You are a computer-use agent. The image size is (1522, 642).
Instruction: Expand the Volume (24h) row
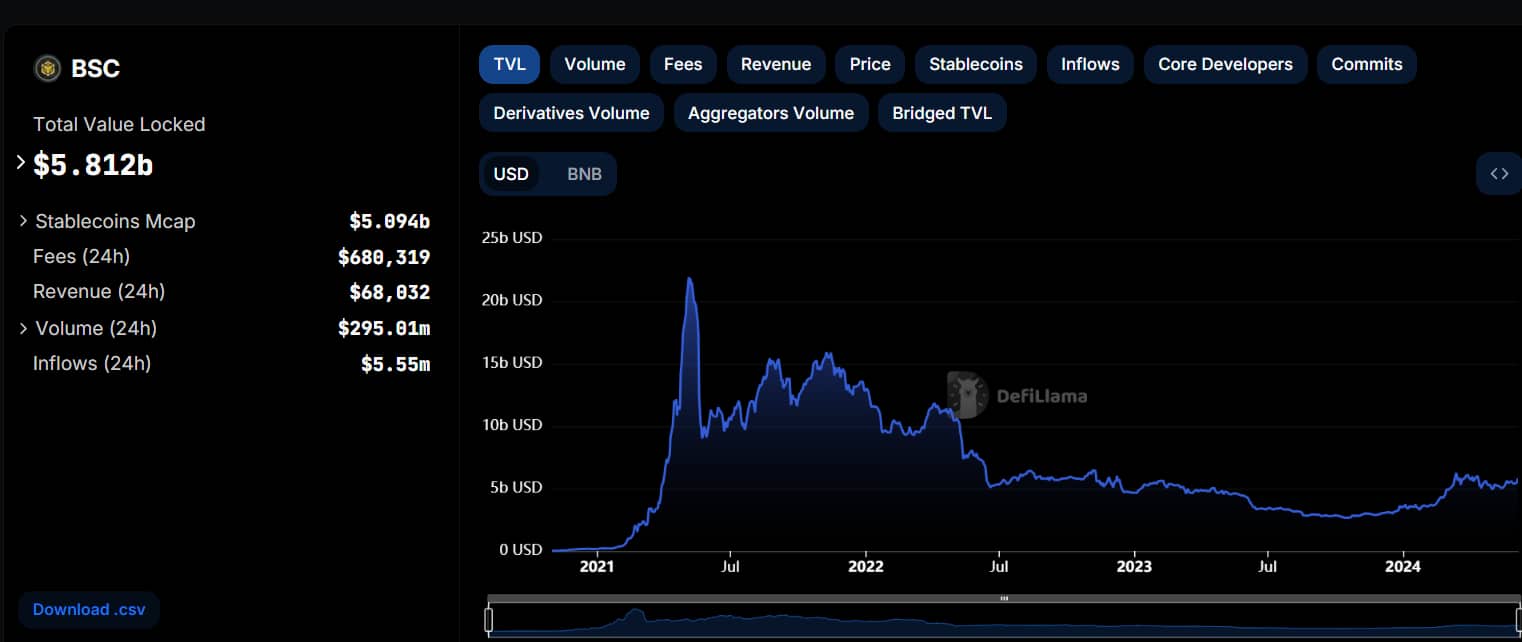tap(24, 328)
